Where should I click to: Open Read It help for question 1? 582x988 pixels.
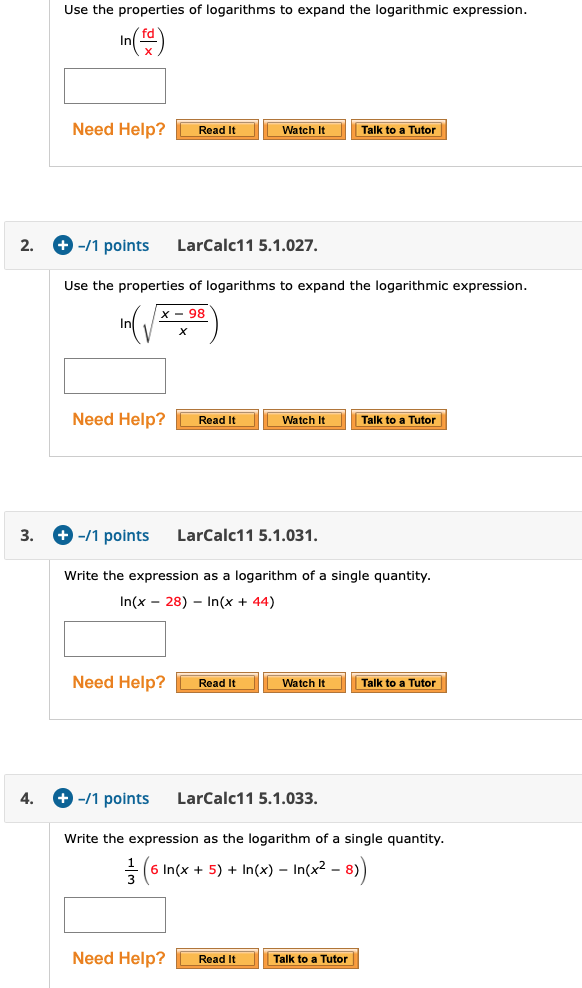pos(217,129)
